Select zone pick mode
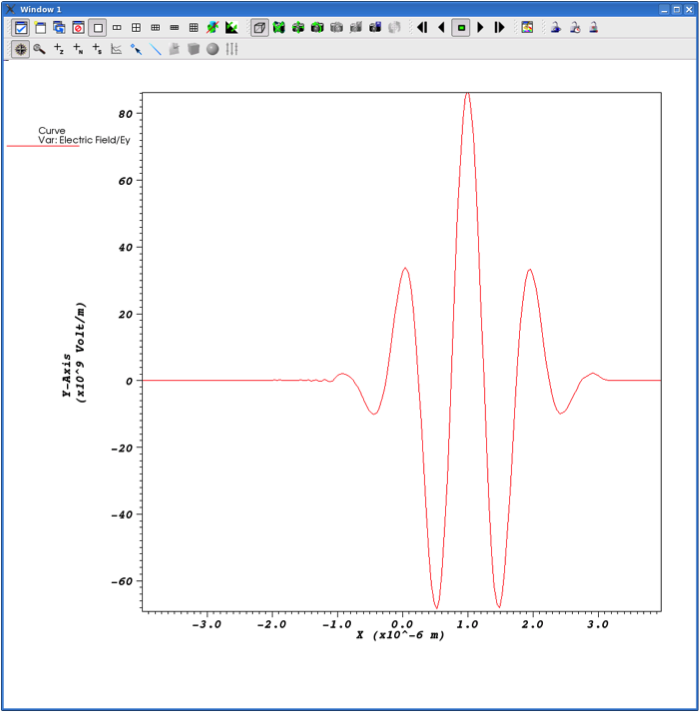 click(x=59, y=49)
